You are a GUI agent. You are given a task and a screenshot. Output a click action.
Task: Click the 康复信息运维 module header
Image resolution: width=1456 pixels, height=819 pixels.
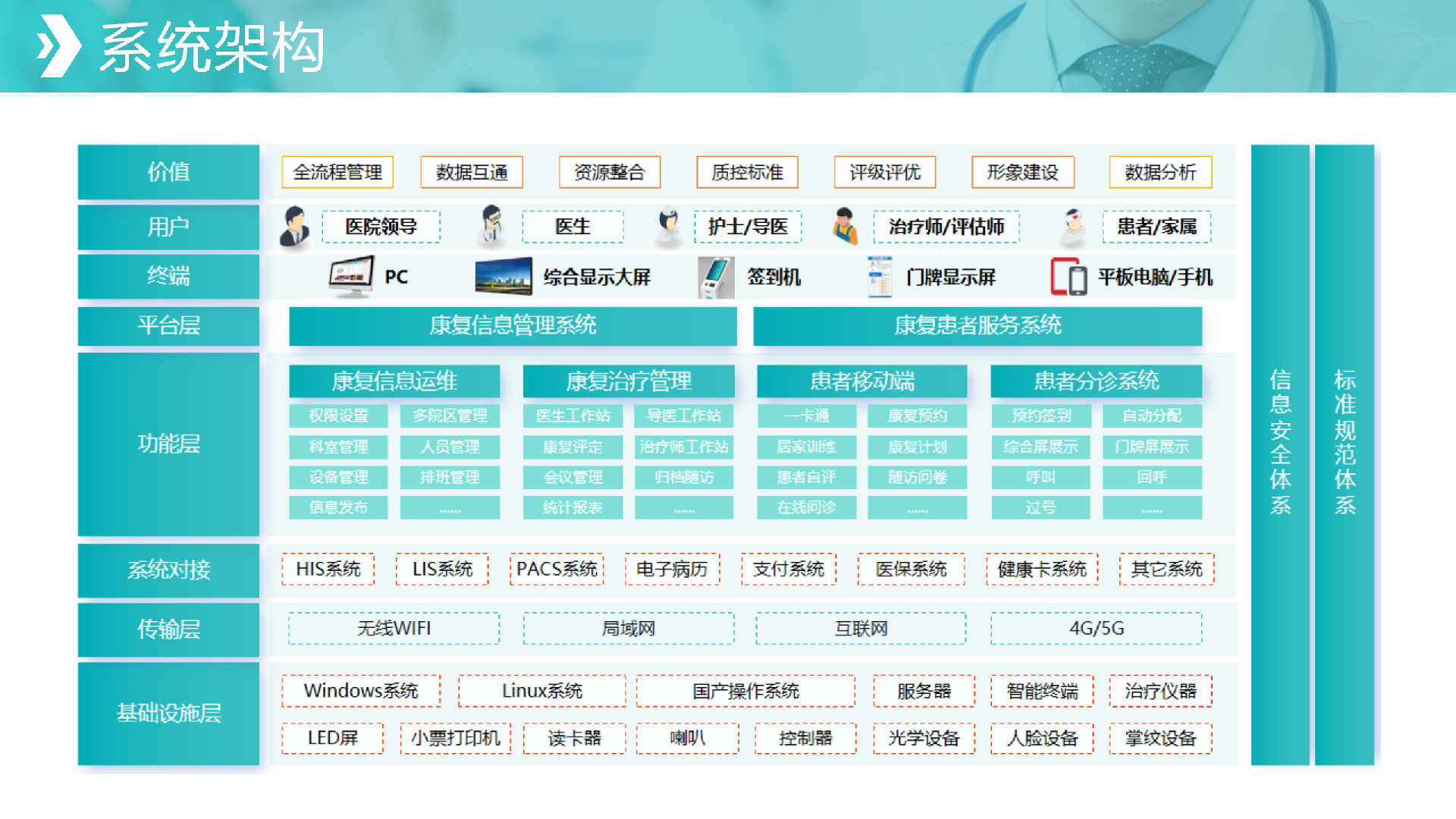pos(394,381)
